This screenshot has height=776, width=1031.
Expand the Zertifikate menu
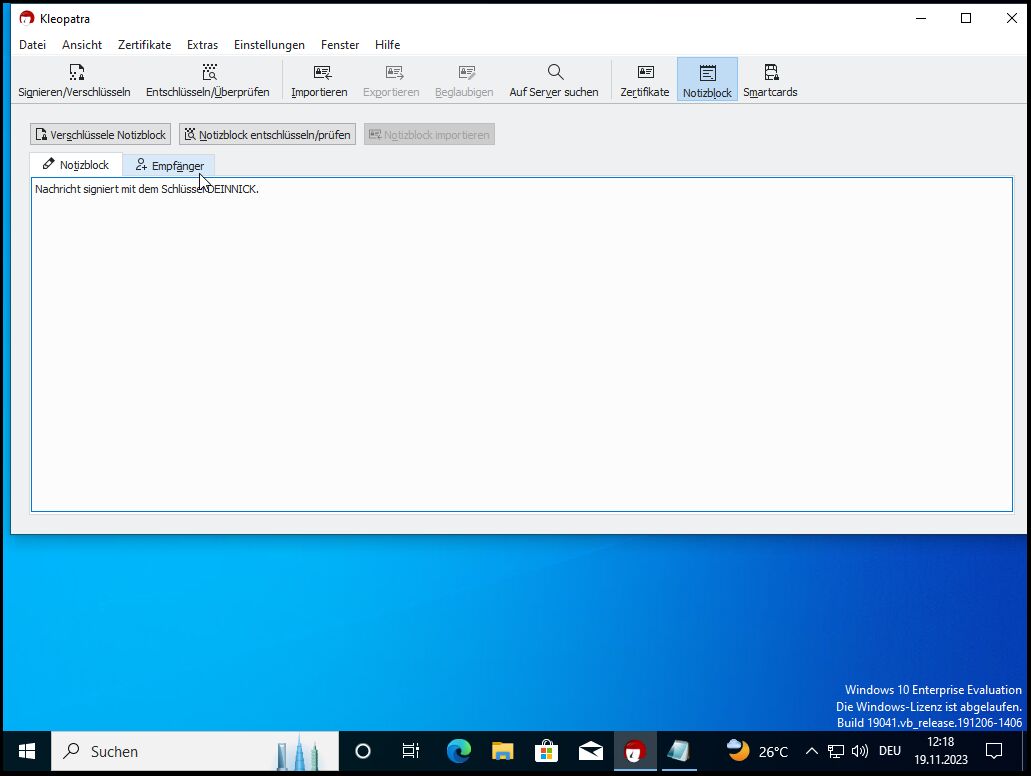144,45
